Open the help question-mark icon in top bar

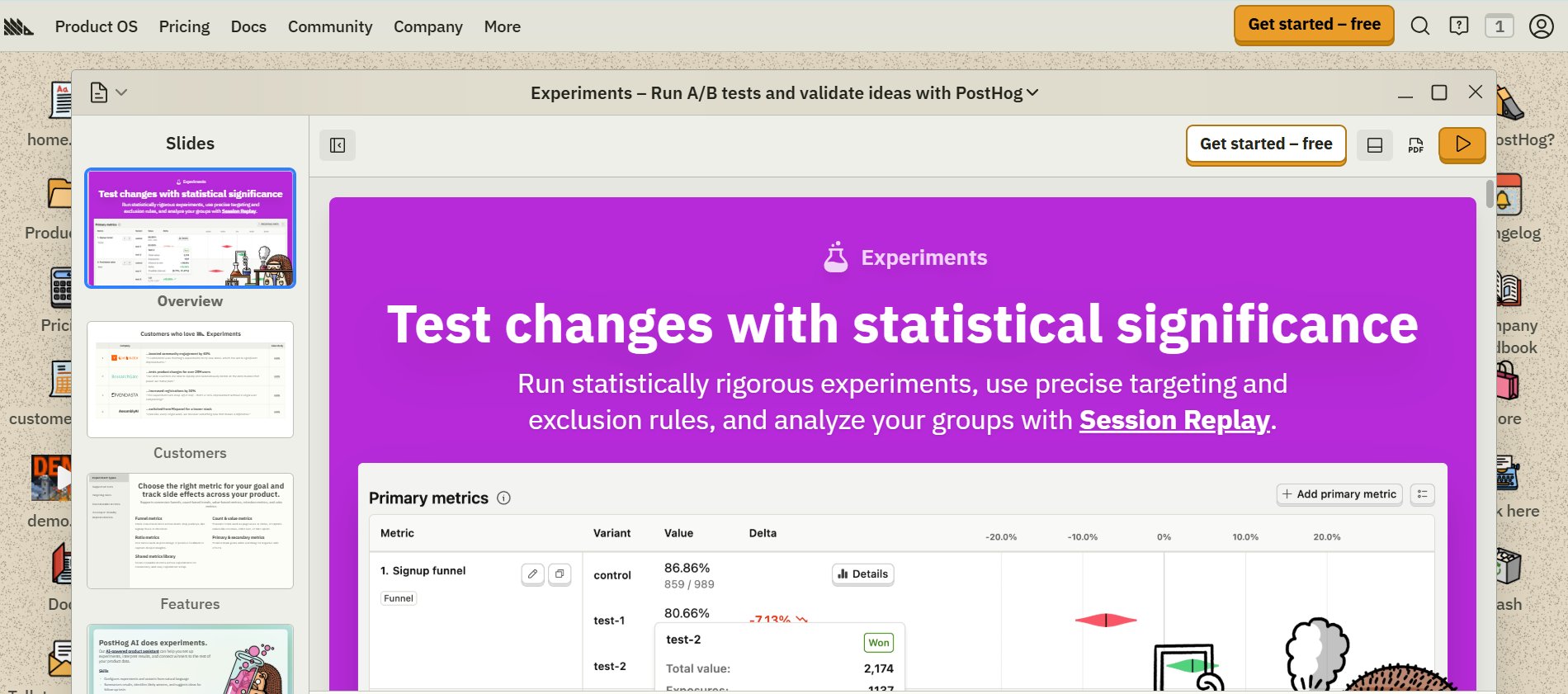pyautogui.click(x=1459, y=26)
